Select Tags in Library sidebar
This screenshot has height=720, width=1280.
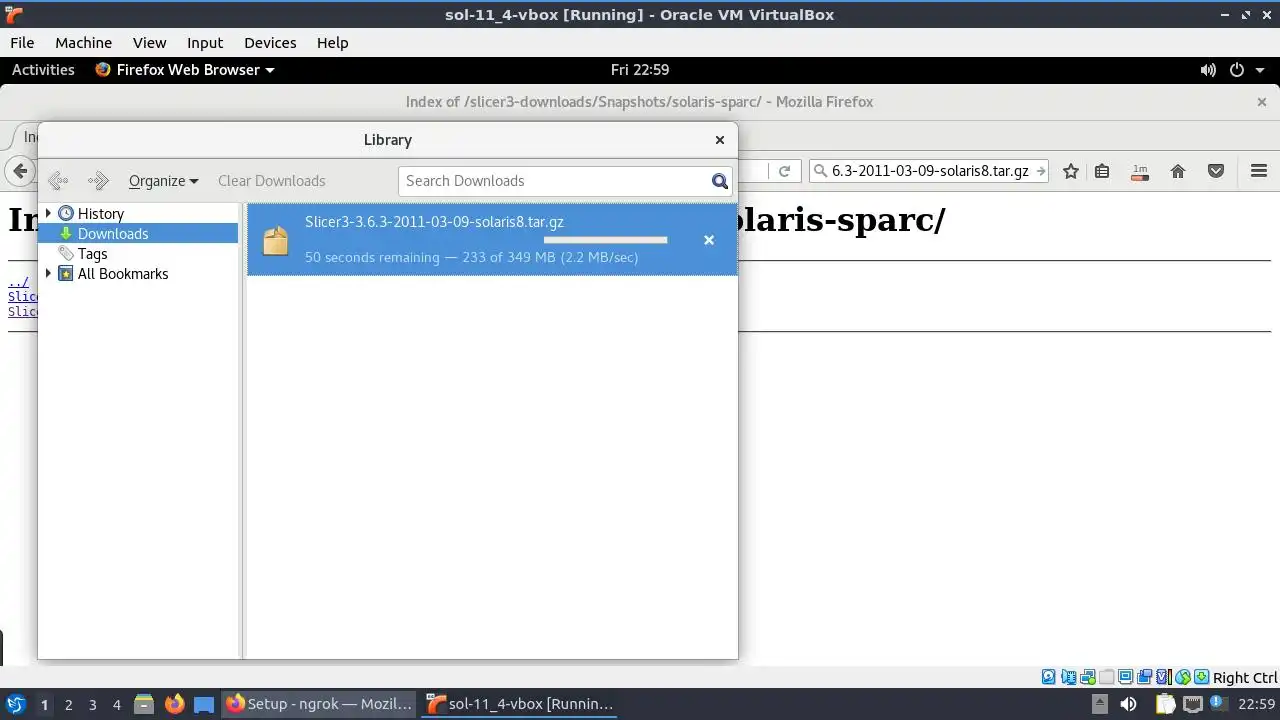click(92, 253)
